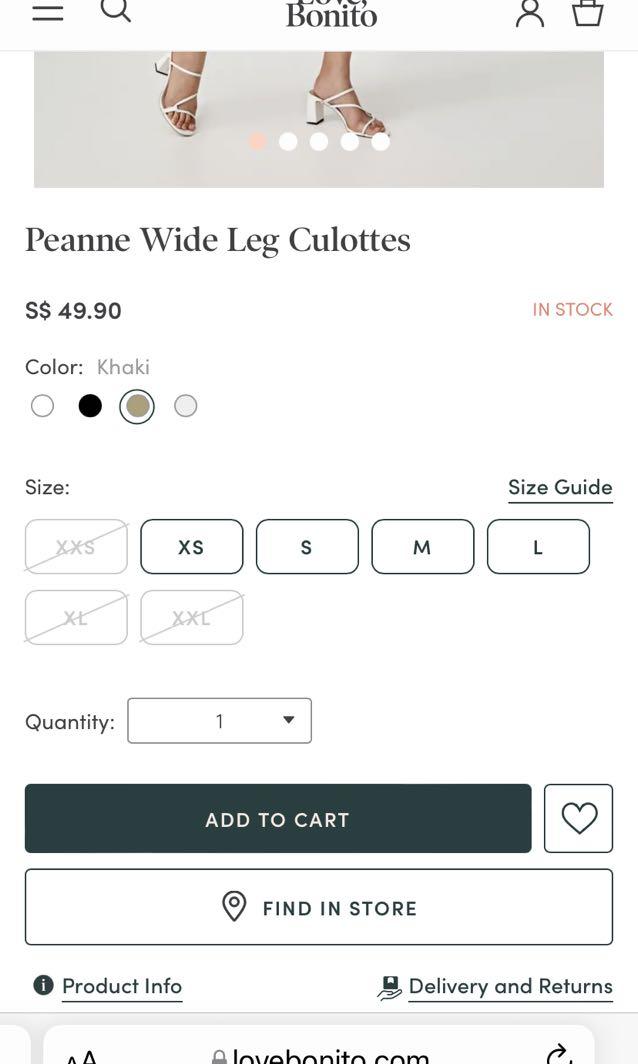The width and height of the screenshot is (638, 1064).
Task: Add item to wishlist with heart icon
Action: pyautogui.click(x=578, y=818)
